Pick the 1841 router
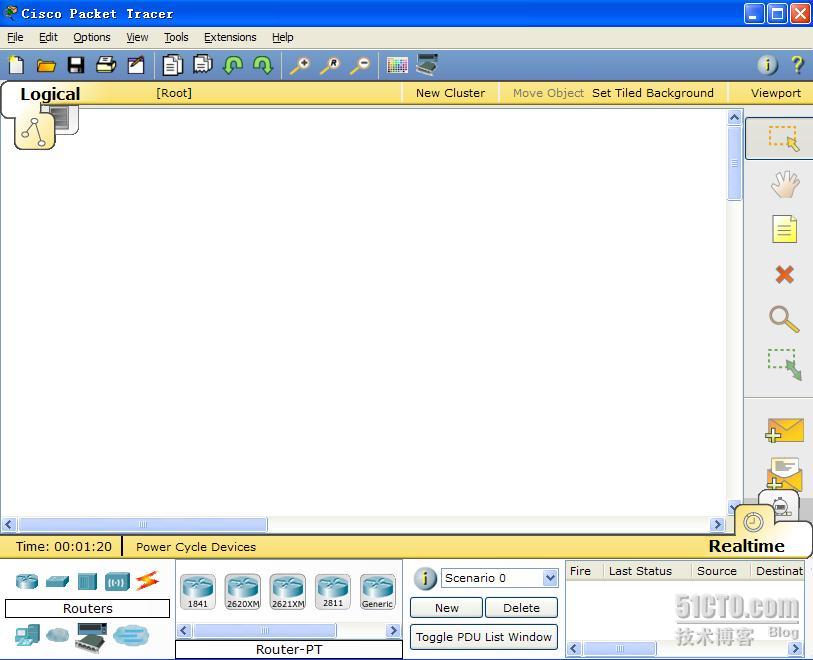813x660 pixels. 198,592
